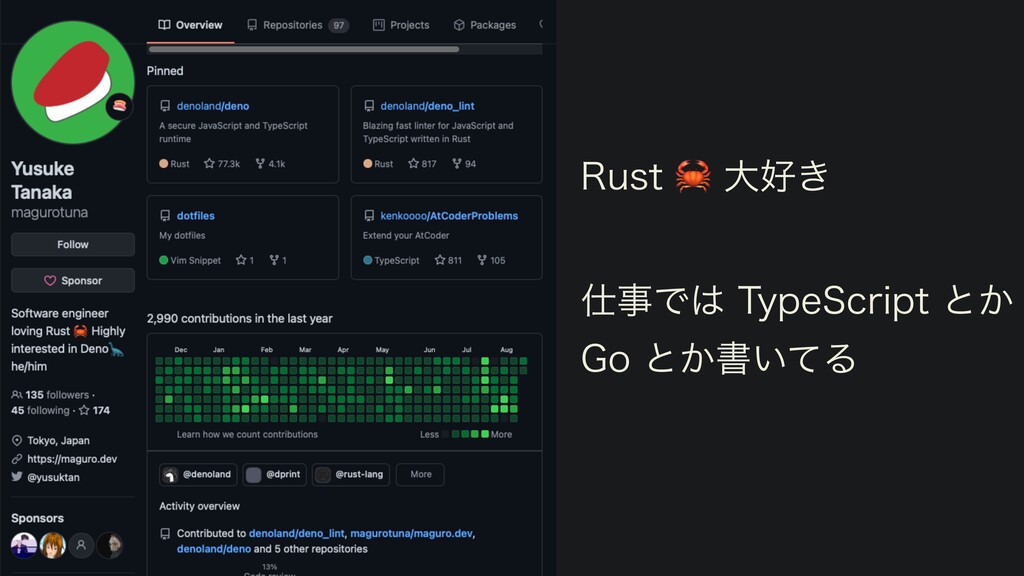Click the fork icon on the dotfiles card

coord(274,260)
